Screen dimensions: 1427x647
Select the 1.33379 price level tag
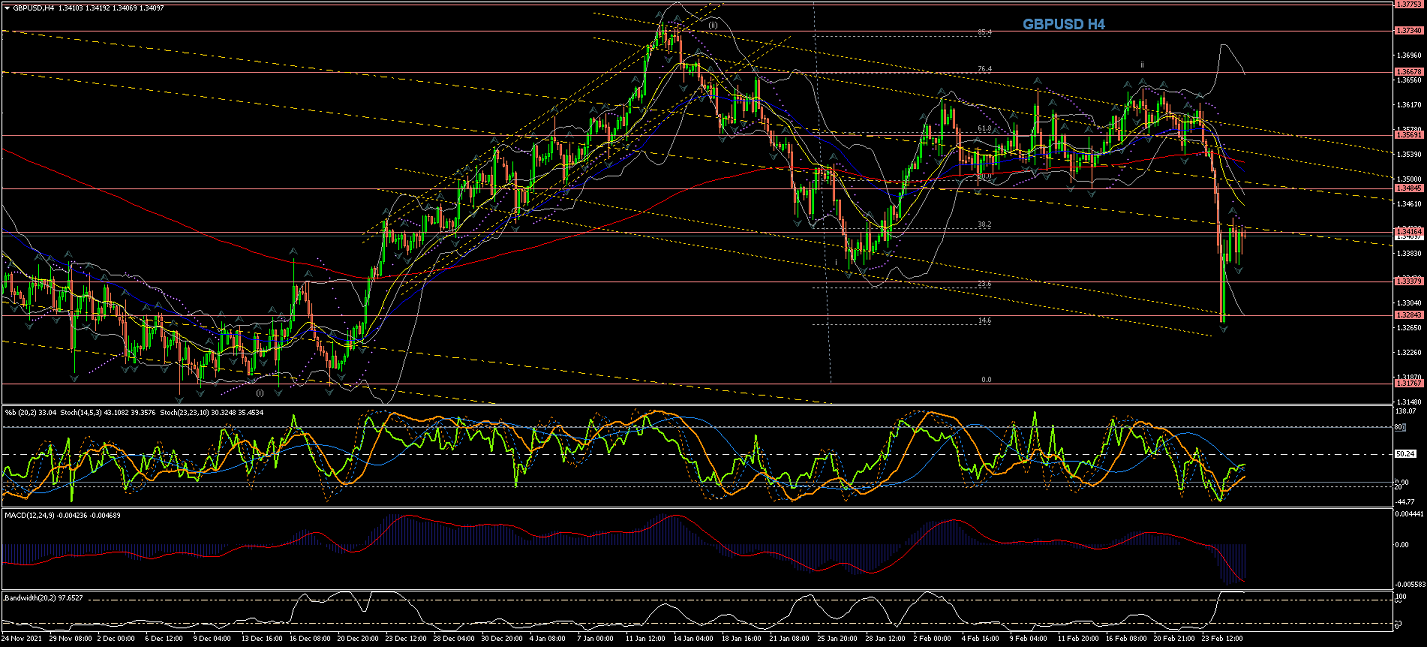(1408, 281)
